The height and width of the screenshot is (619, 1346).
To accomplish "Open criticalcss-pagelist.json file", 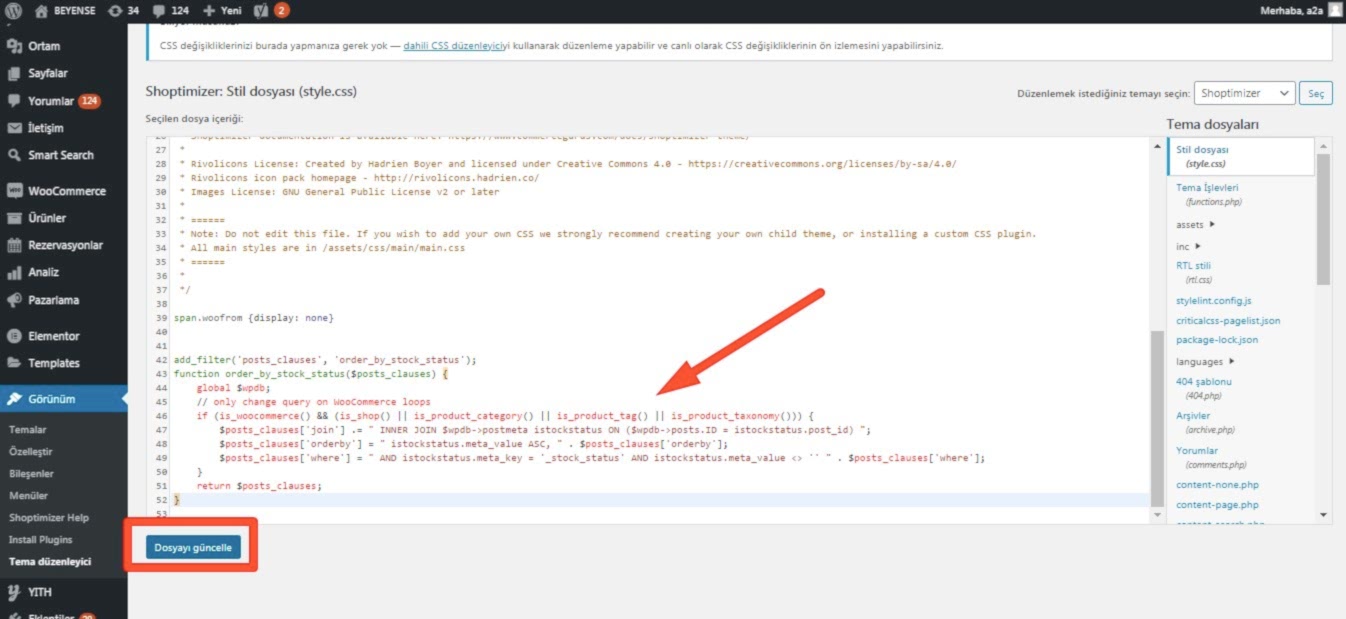I will [x=1228, y=321].
